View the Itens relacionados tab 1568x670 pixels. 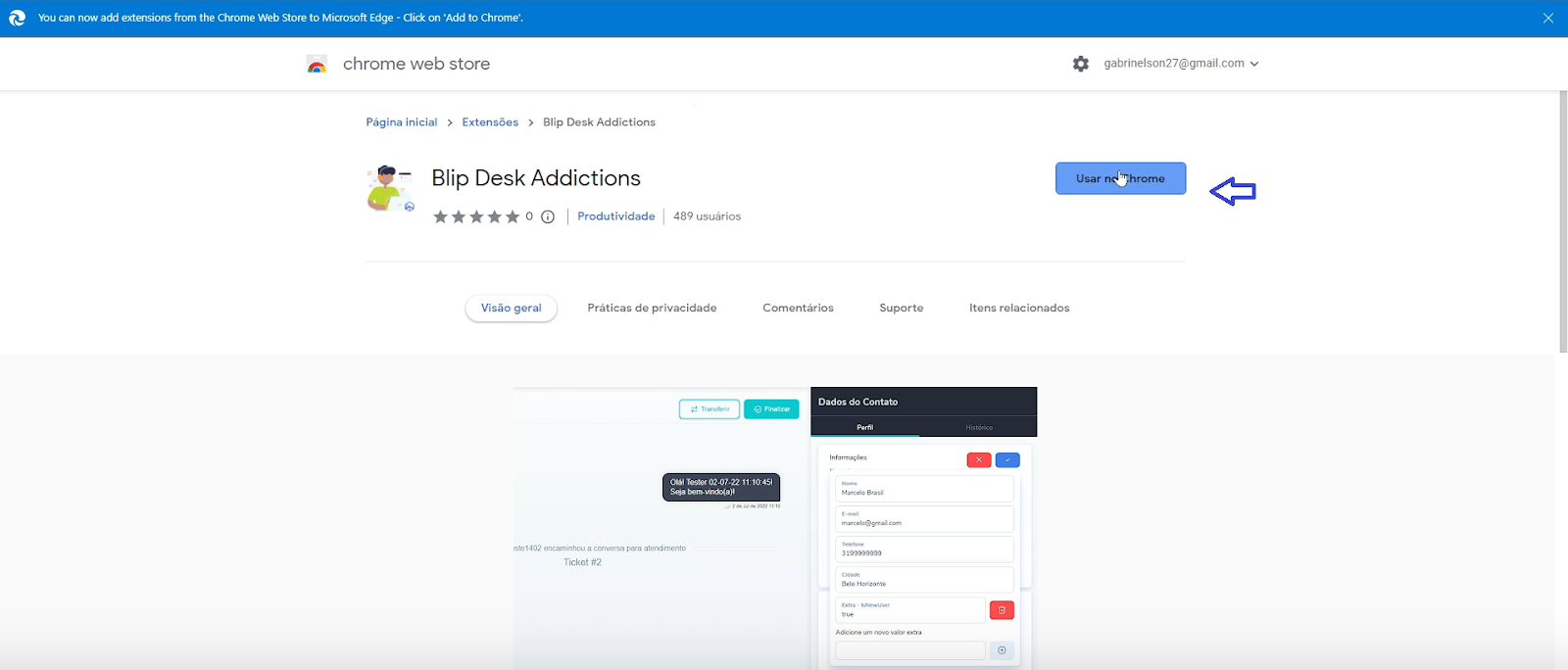click(1019, 308)
